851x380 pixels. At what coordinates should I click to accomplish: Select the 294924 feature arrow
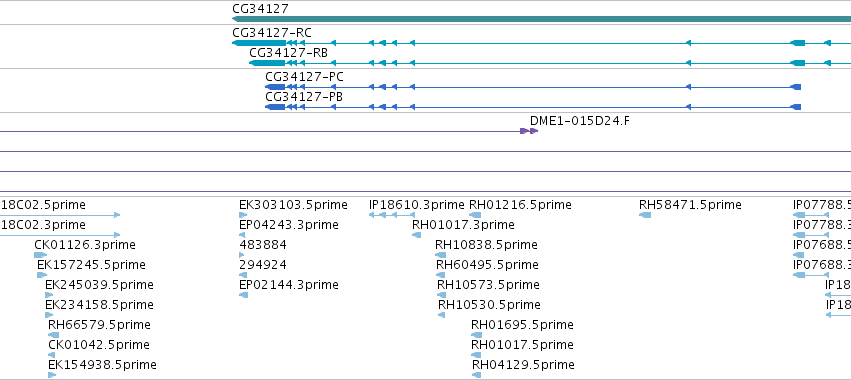(x=242, y=275)
